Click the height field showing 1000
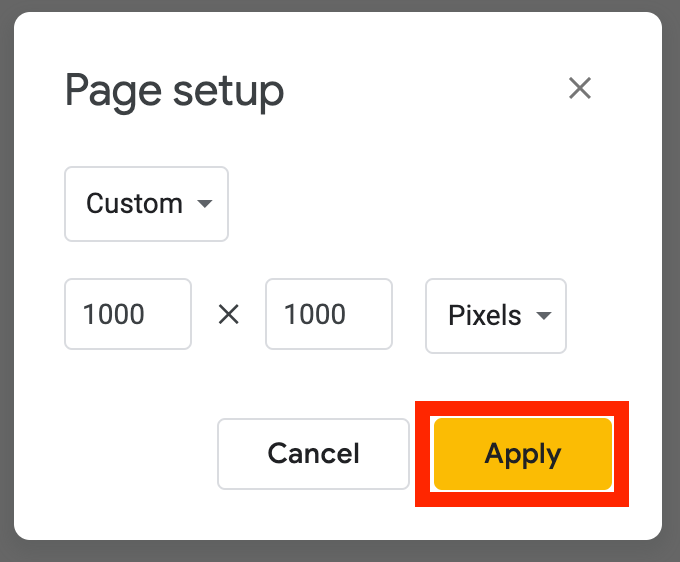680x562 pixels. (328, 315)
